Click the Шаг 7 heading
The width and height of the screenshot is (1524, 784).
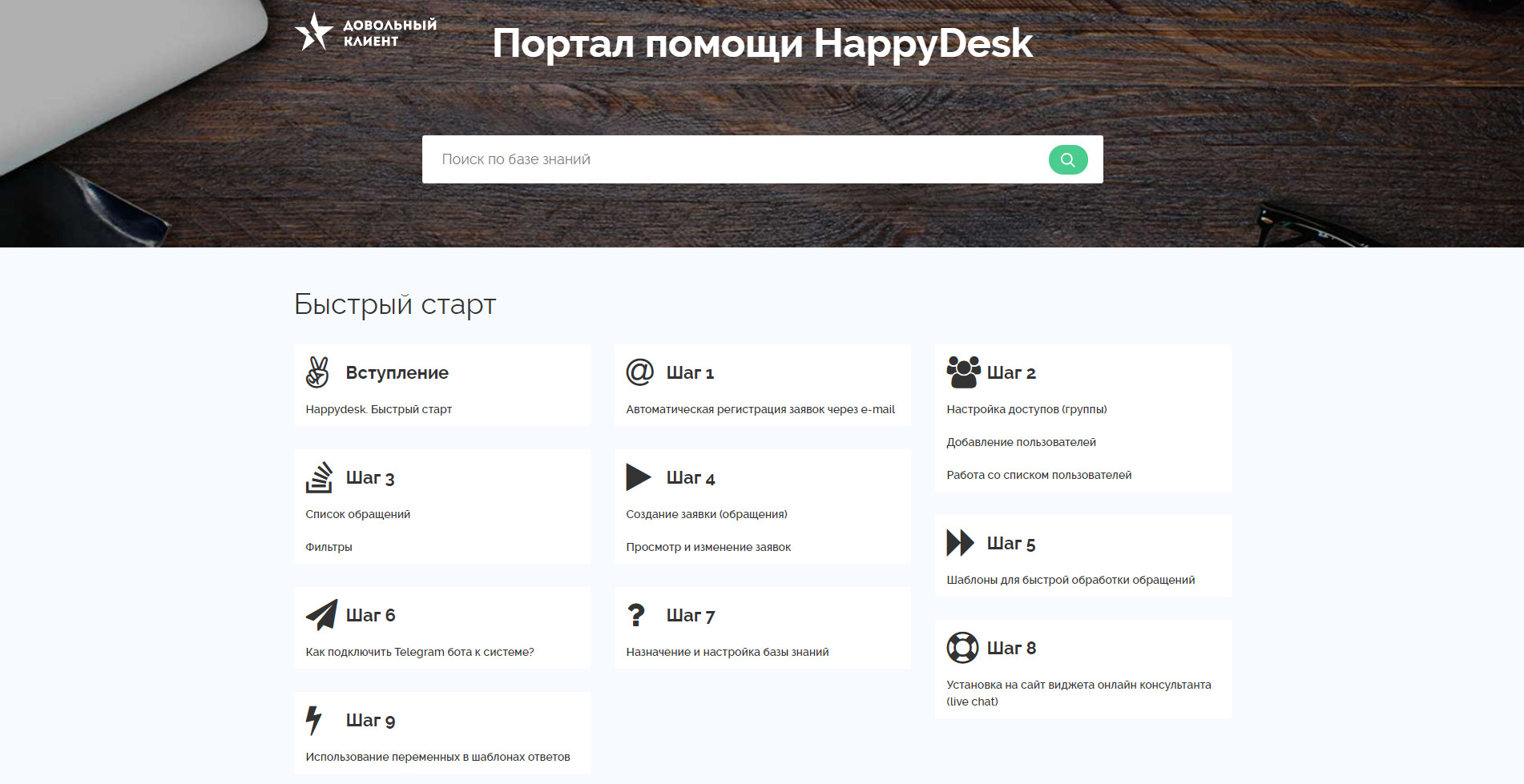point(691,615)
